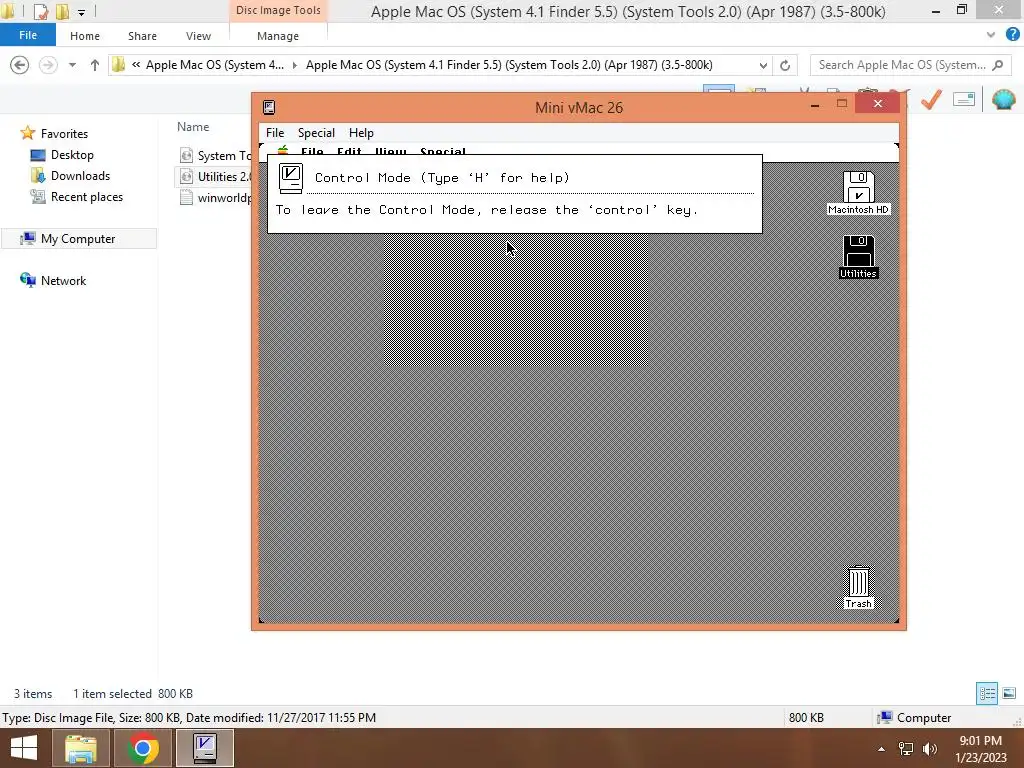
Task: Open File Explorer from taskbar
Action: tap(81, 748)
